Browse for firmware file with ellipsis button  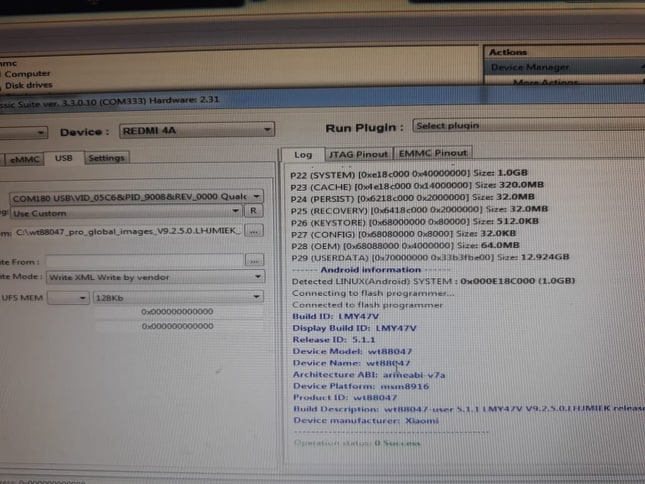click(254, 231)
